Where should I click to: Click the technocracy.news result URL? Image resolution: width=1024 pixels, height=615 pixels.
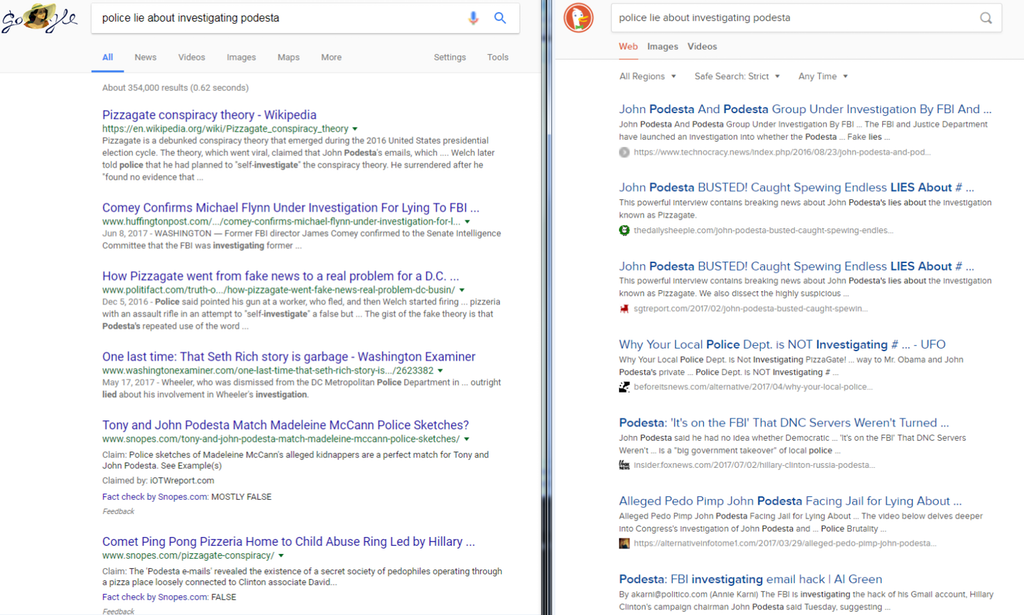coord(782,152)
